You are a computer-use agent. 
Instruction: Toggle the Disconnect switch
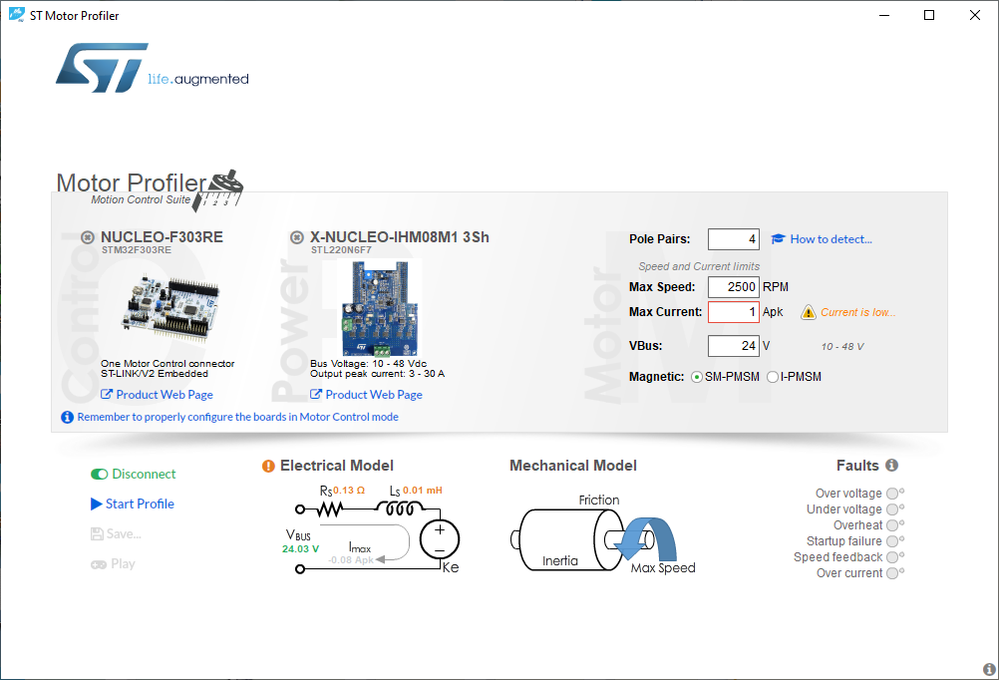(133, 474)
